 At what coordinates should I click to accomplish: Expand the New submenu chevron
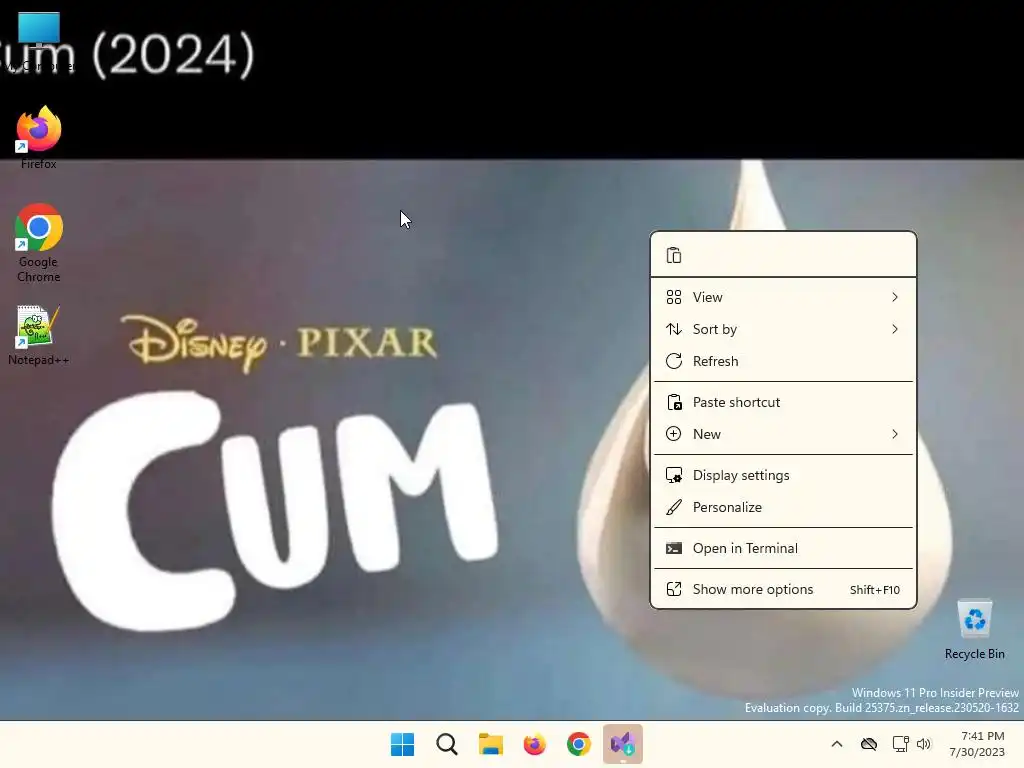click(x=895, y=434)
